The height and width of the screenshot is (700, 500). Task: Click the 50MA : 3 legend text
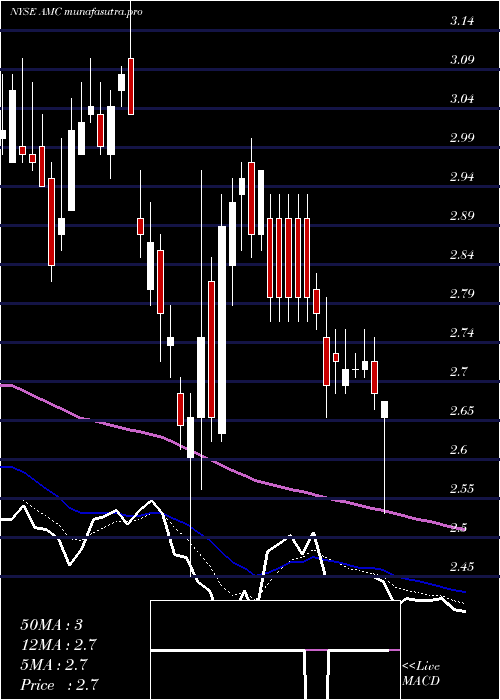[51, 625]
